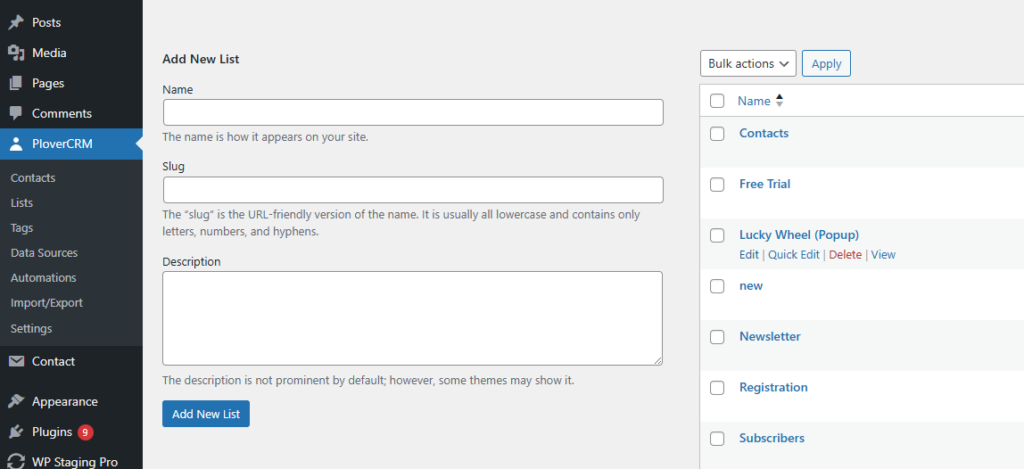Click the PloverCRM person icon

(x=16, y=144)
